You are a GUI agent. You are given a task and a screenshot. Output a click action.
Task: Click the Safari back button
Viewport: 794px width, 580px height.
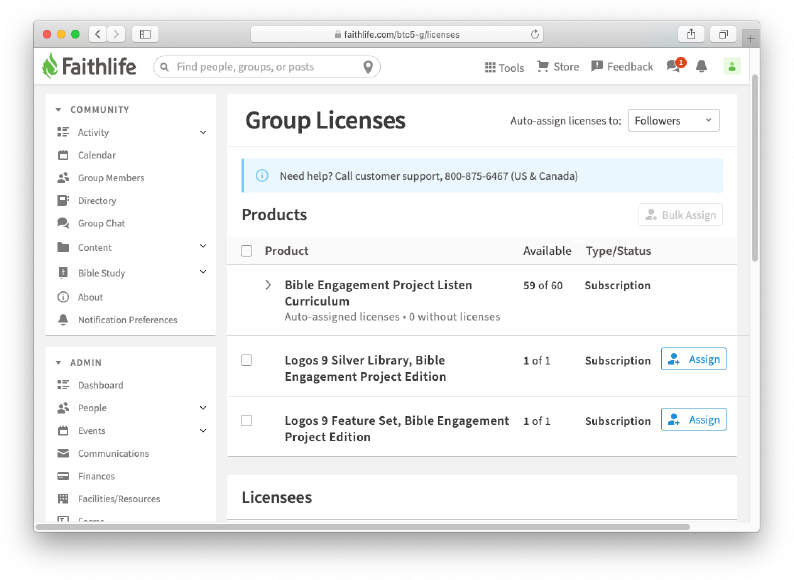98,34
